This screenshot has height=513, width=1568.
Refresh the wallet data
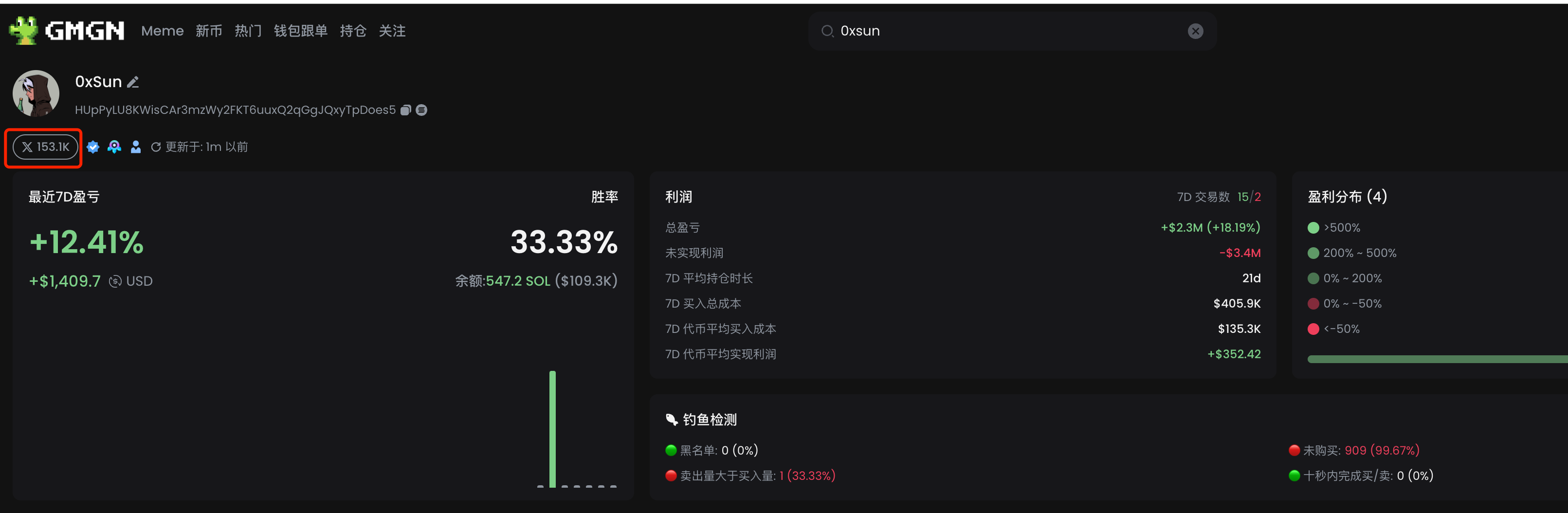point(156,147)
